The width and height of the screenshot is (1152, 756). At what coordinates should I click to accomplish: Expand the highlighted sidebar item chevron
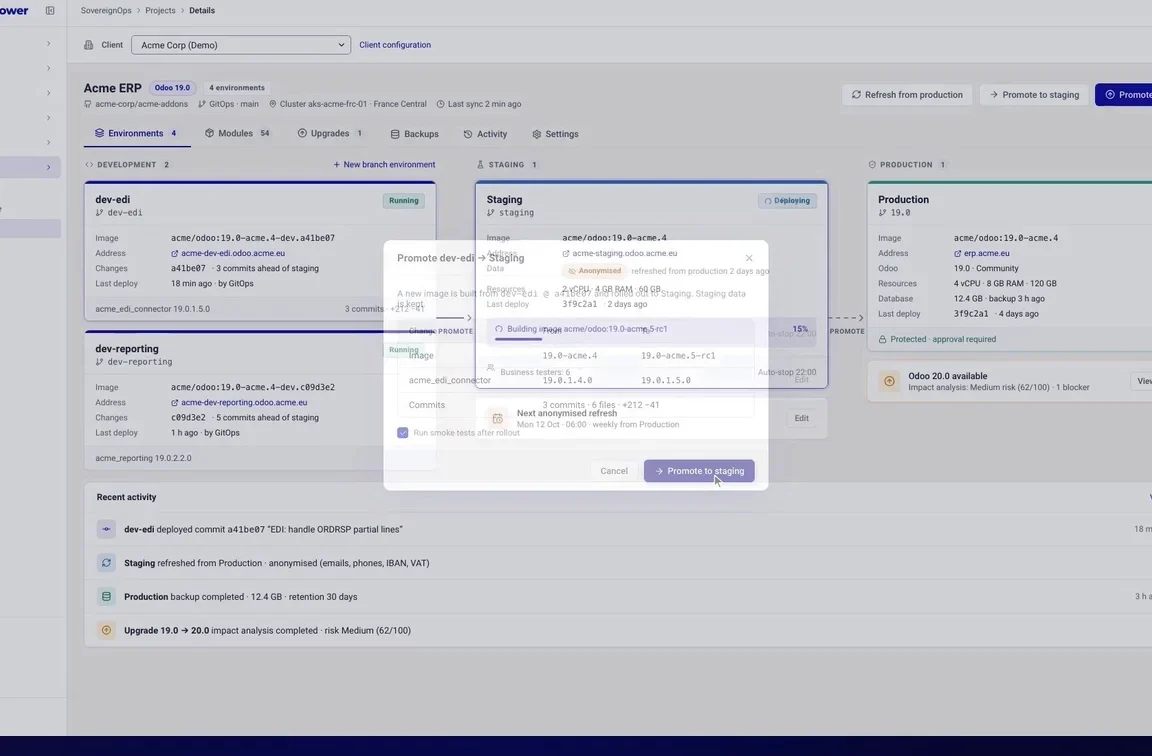point(48,168)
